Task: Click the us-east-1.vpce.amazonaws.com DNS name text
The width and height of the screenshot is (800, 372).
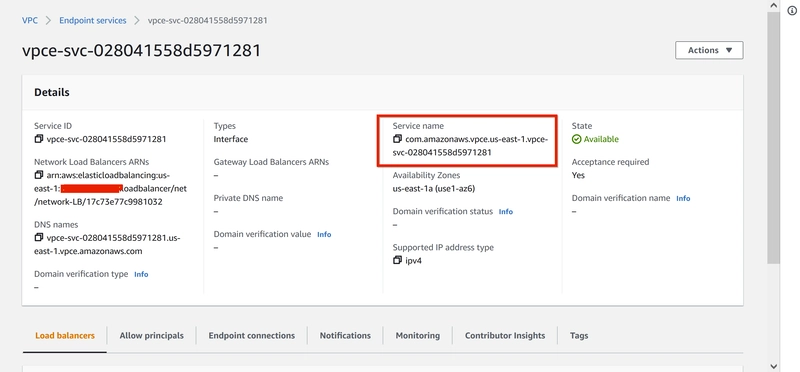Action: coord(107,244)
